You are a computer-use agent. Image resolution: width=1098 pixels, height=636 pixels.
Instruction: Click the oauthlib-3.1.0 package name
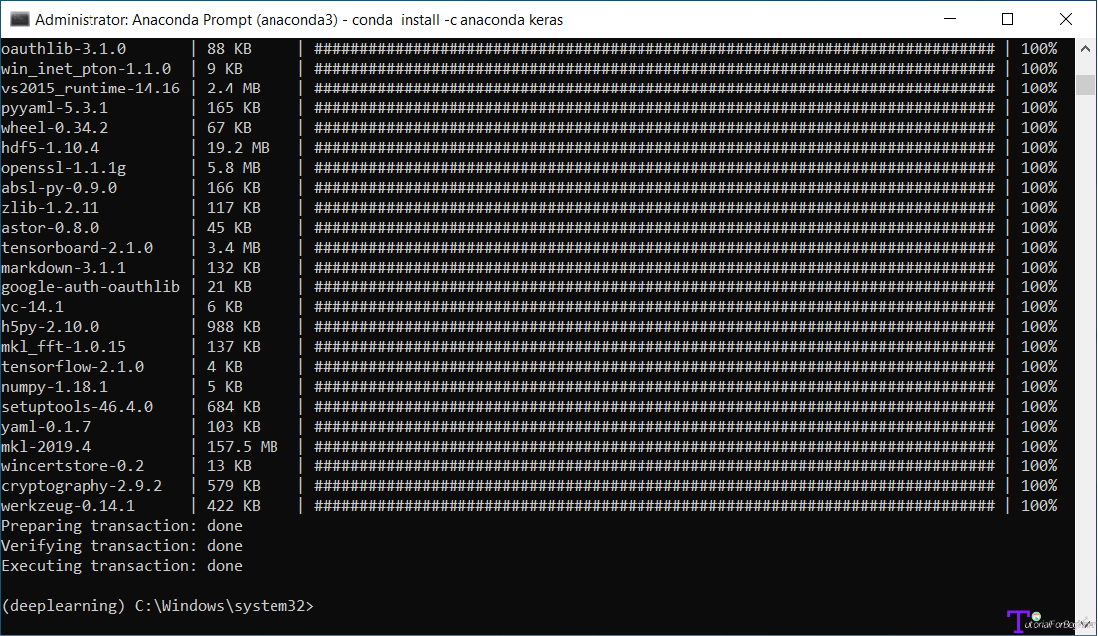tap(64, 49)
